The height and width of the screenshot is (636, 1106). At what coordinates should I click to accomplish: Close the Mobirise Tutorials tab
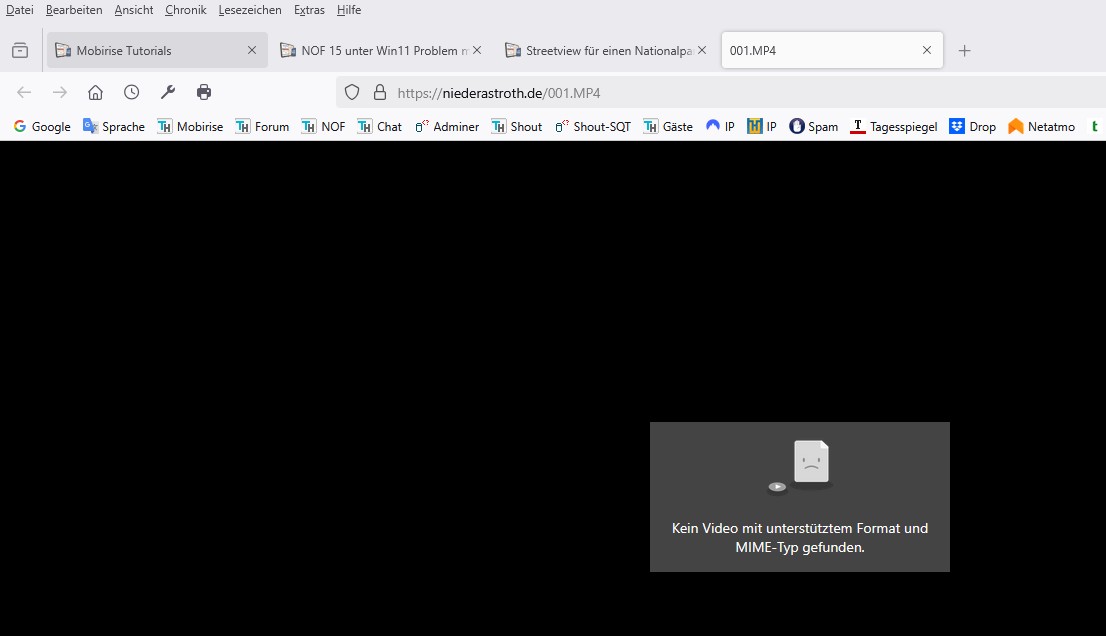click(x=252, y=50)
